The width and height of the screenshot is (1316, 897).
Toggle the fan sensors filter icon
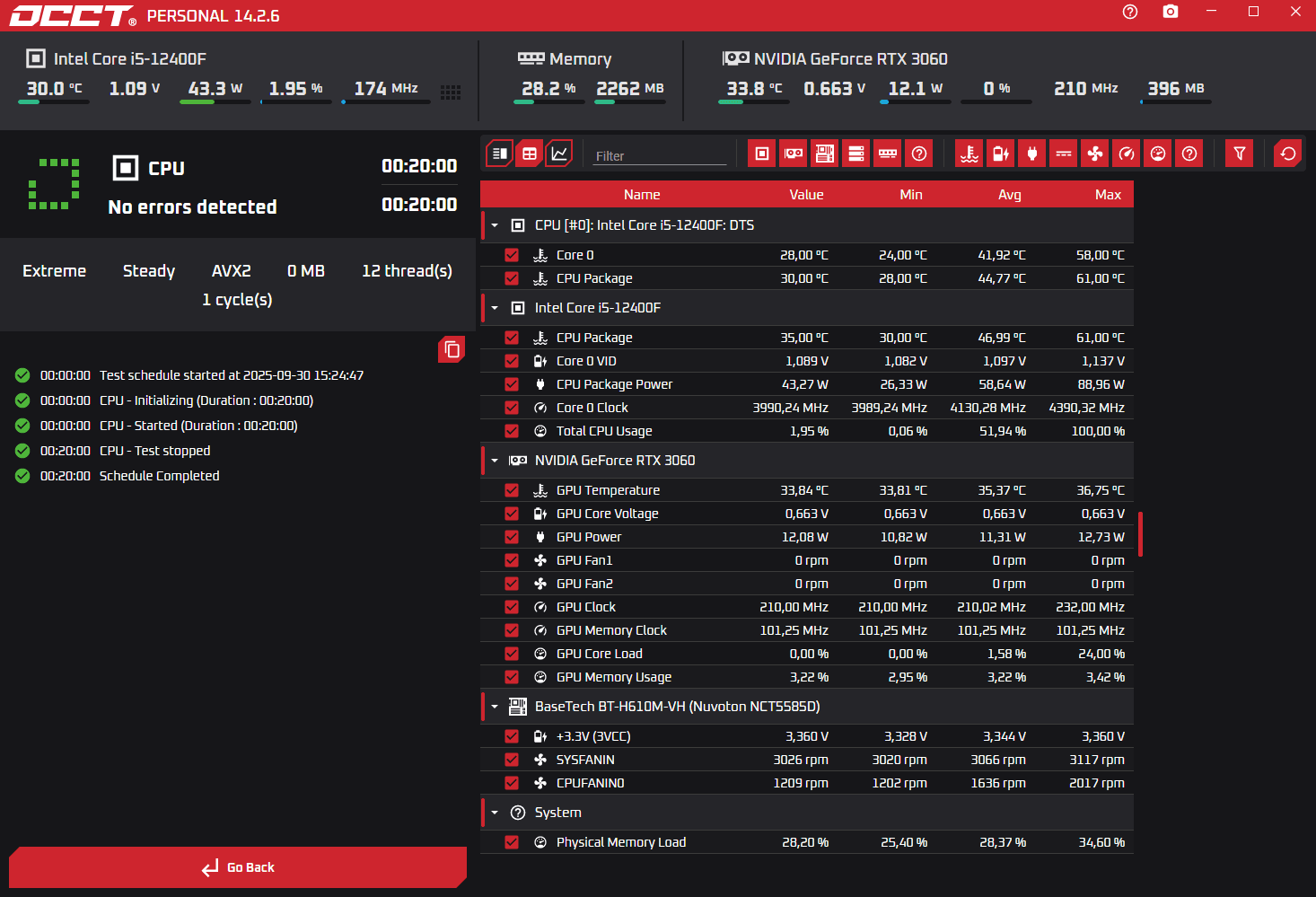click(x=1095, y=154)
